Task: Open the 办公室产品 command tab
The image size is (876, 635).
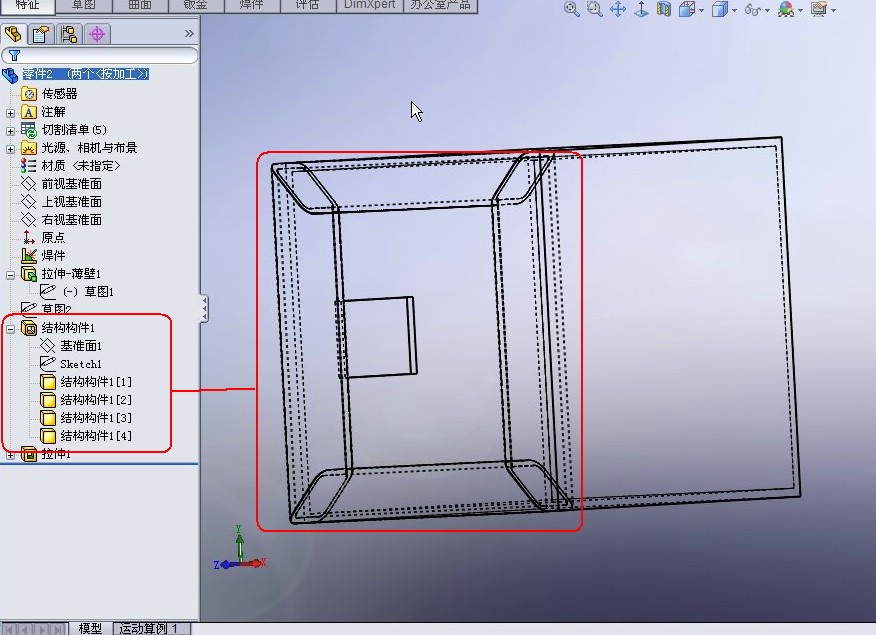Action: click(440, 5)
